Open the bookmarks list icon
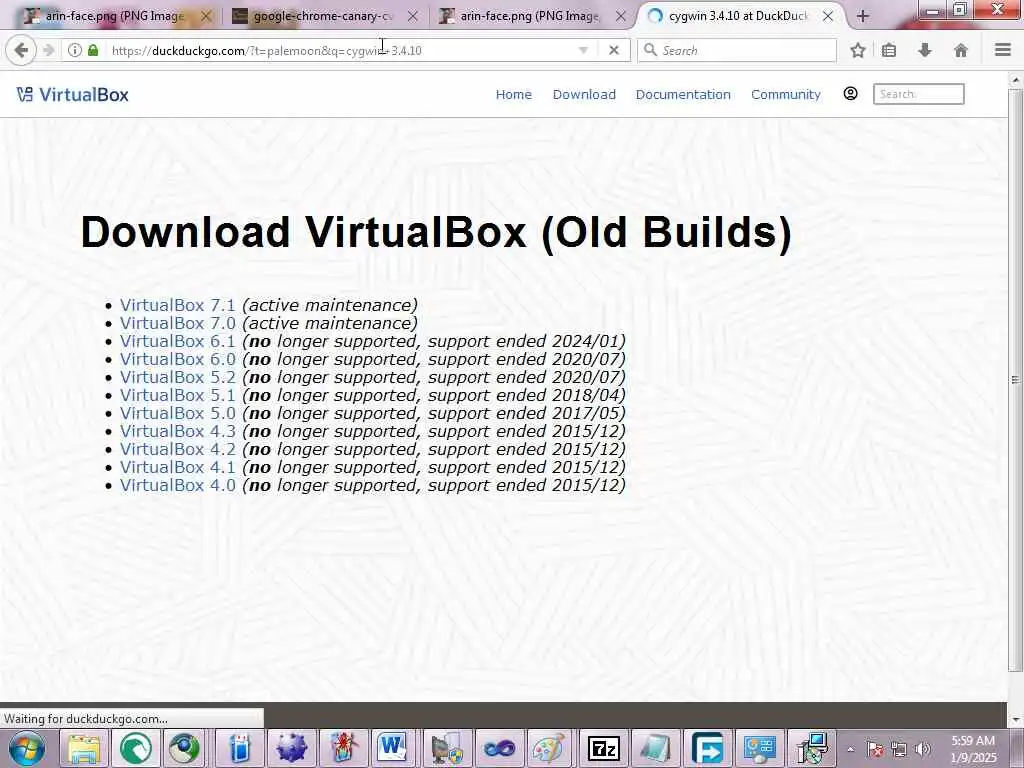The image size is (1024, 768). pos(889,50)
